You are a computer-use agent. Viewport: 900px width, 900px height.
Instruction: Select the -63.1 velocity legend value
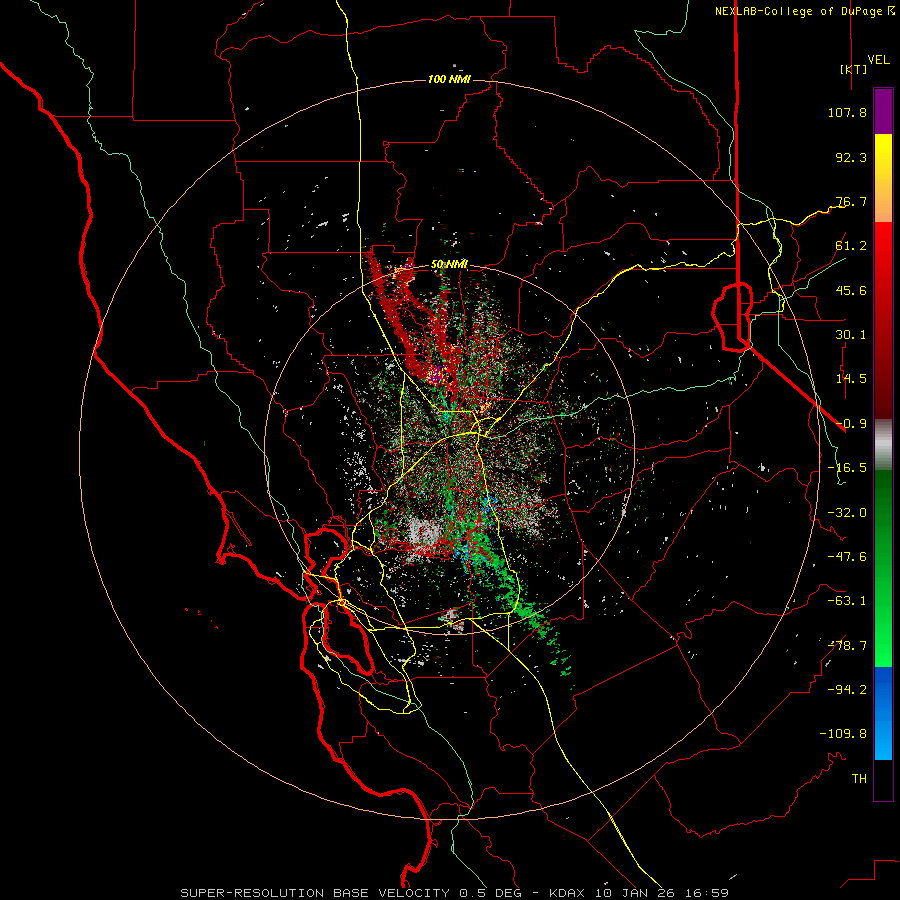pyautogui.click(x=847, y=601)
